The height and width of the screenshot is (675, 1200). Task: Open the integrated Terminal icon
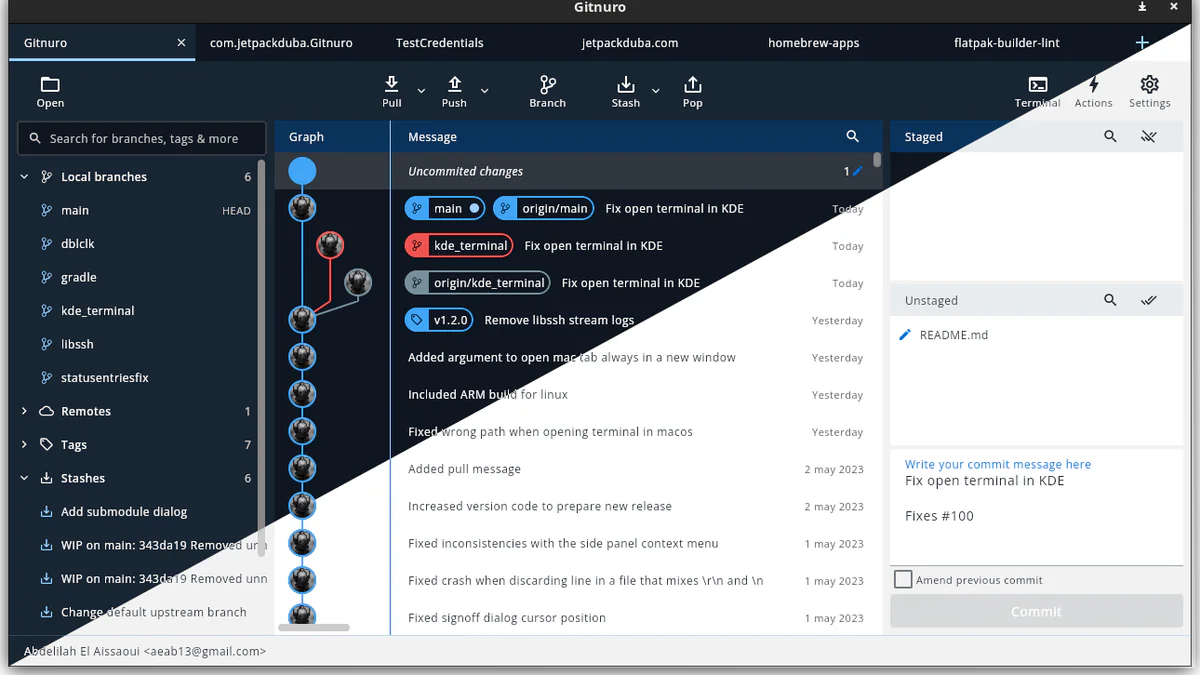tap(1037, 85)
